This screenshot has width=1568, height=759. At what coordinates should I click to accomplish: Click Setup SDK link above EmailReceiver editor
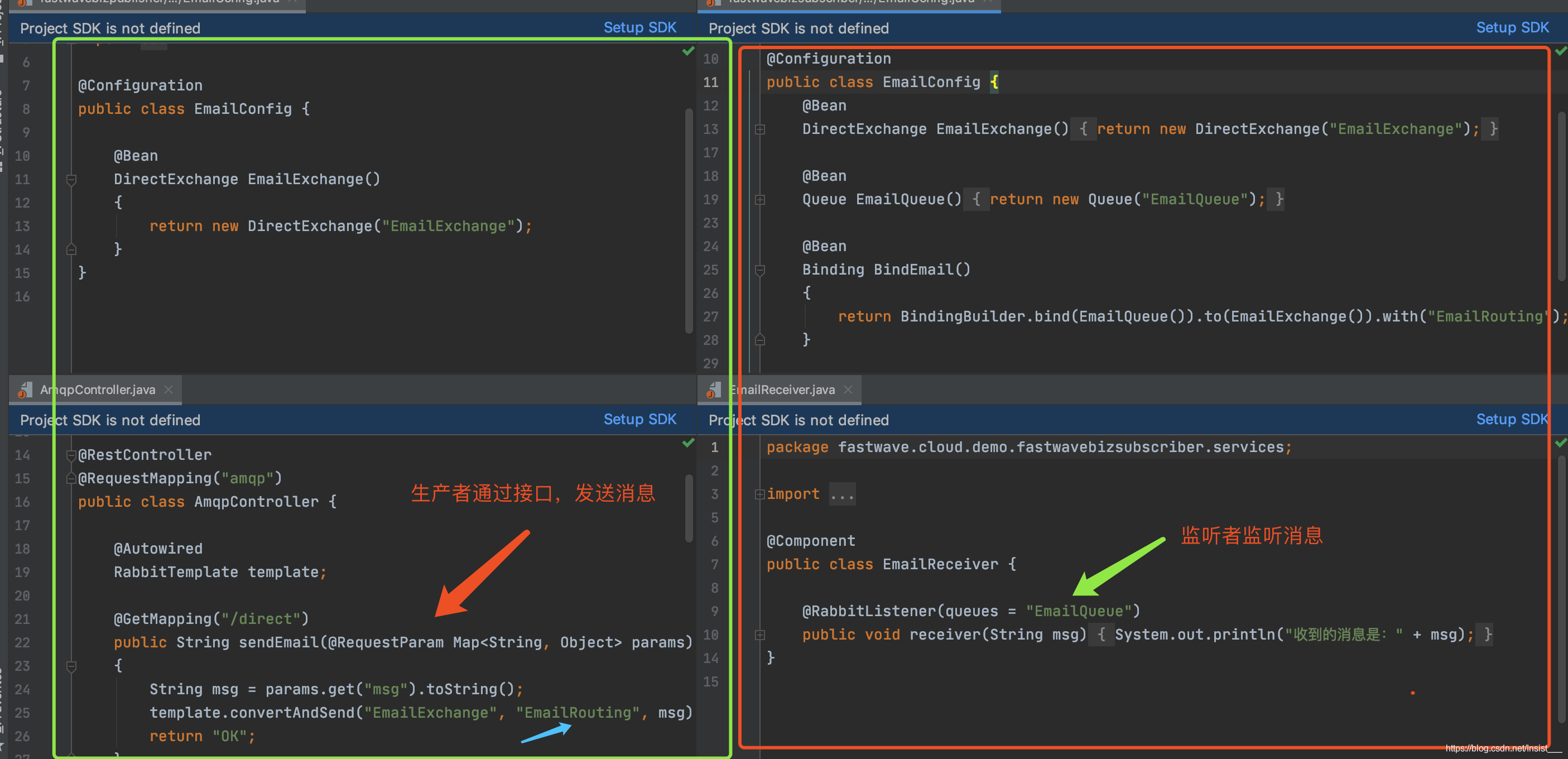click(x=1512, y=419)
